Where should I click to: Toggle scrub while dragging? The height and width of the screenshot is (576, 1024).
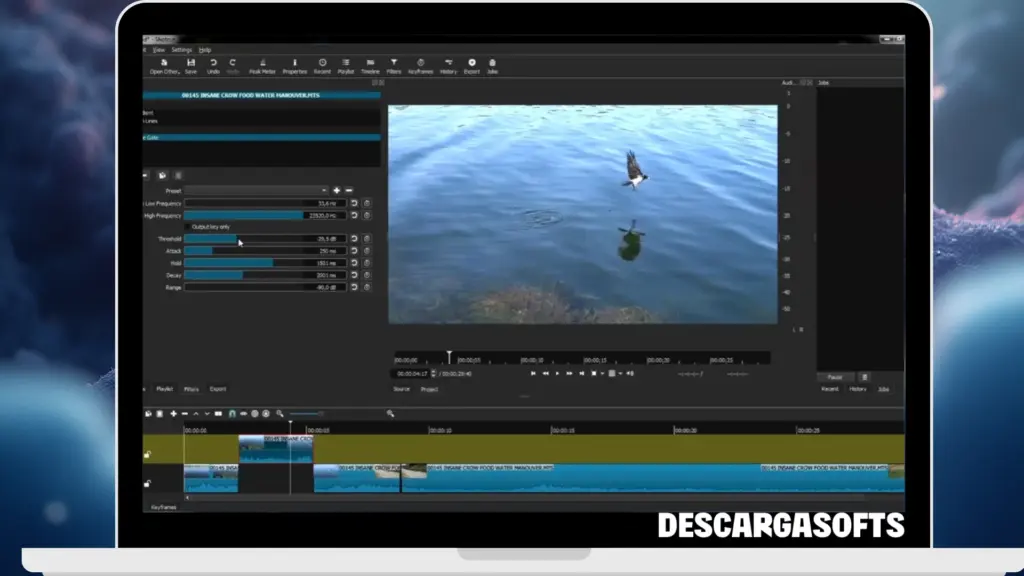(243, 412)
